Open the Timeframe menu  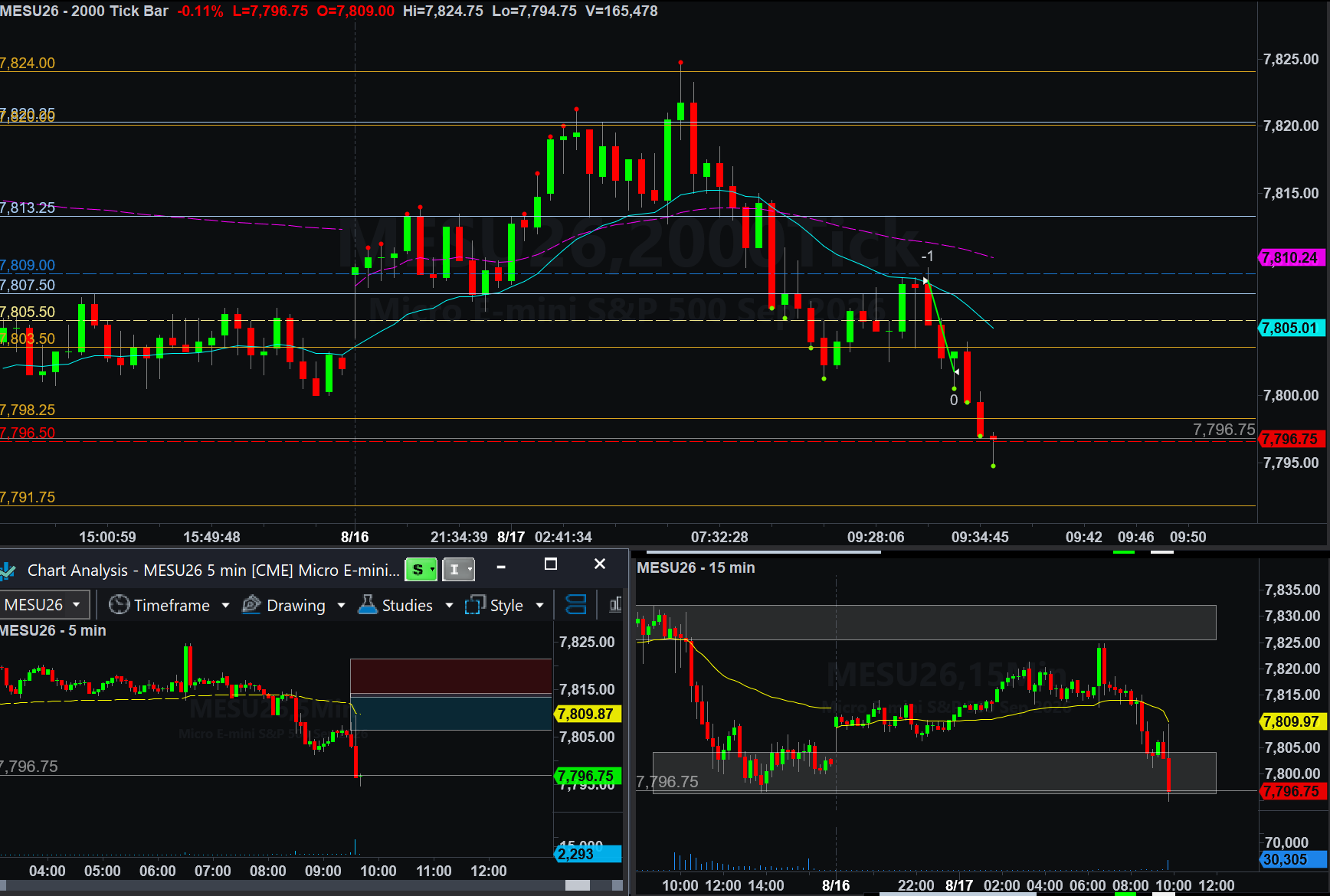tap(172, 606)
